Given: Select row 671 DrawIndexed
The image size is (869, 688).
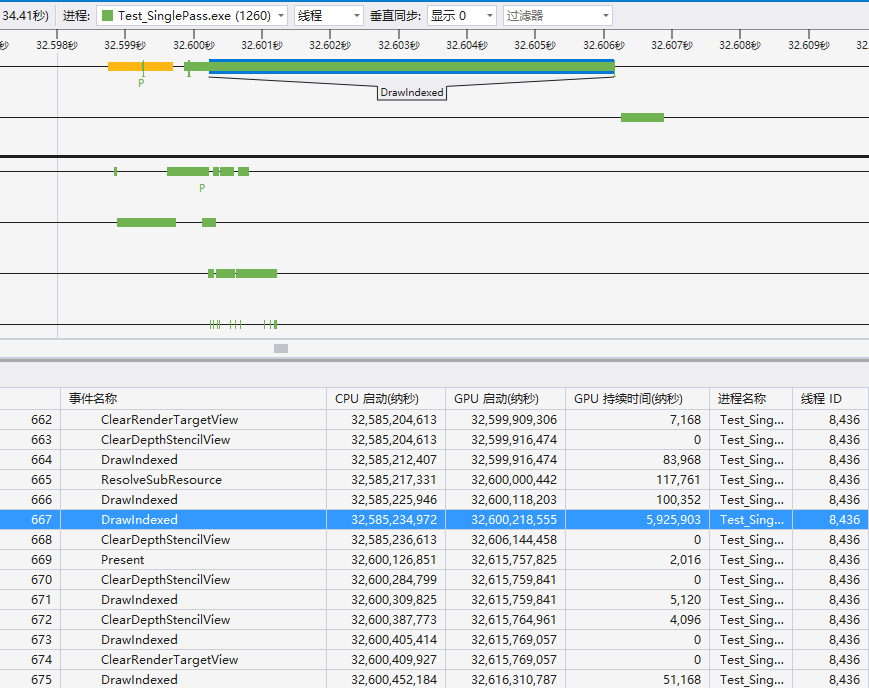Looking at the screenshot, I should (434, 599).
